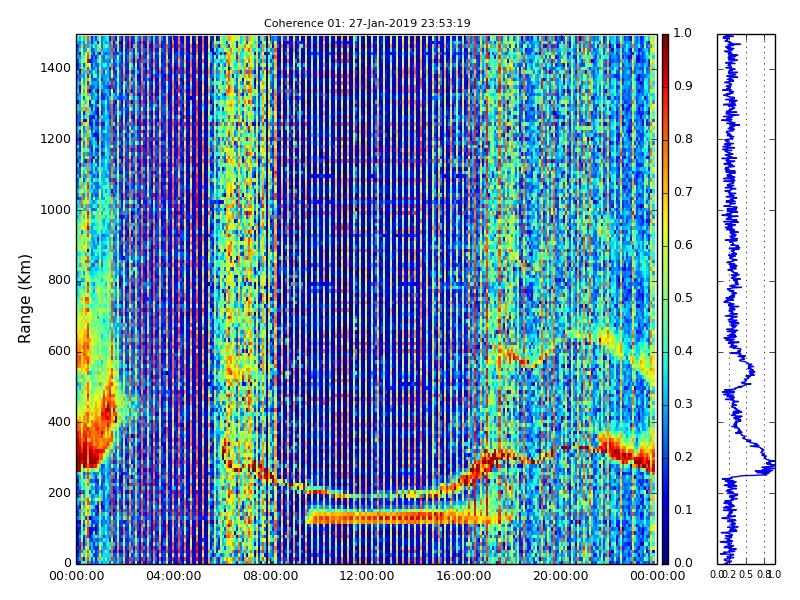Click the 04:00:00 time axis label
The image size is (800, 600).
coord(173,576)
